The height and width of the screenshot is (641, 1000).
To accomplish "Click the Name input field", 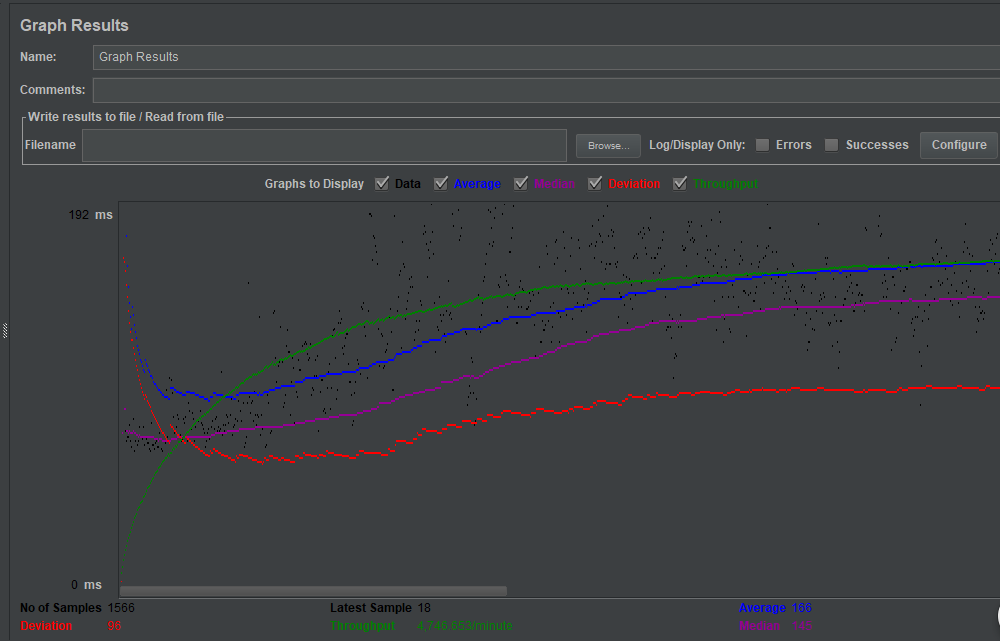I will pyautogui.click(x=546, y=57).
